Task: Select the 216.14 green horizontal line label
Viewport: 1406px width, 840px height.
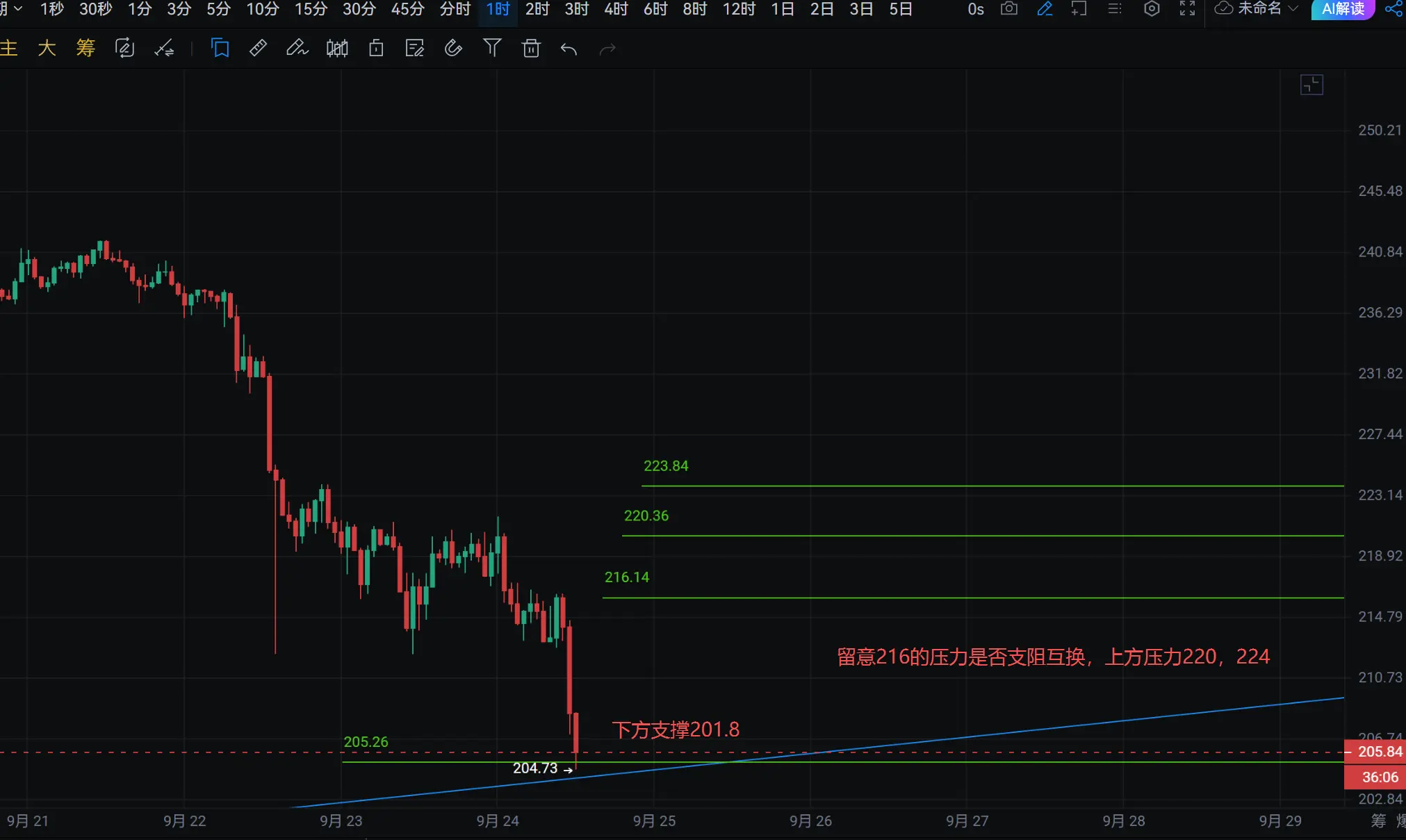Action: (627, 577)
